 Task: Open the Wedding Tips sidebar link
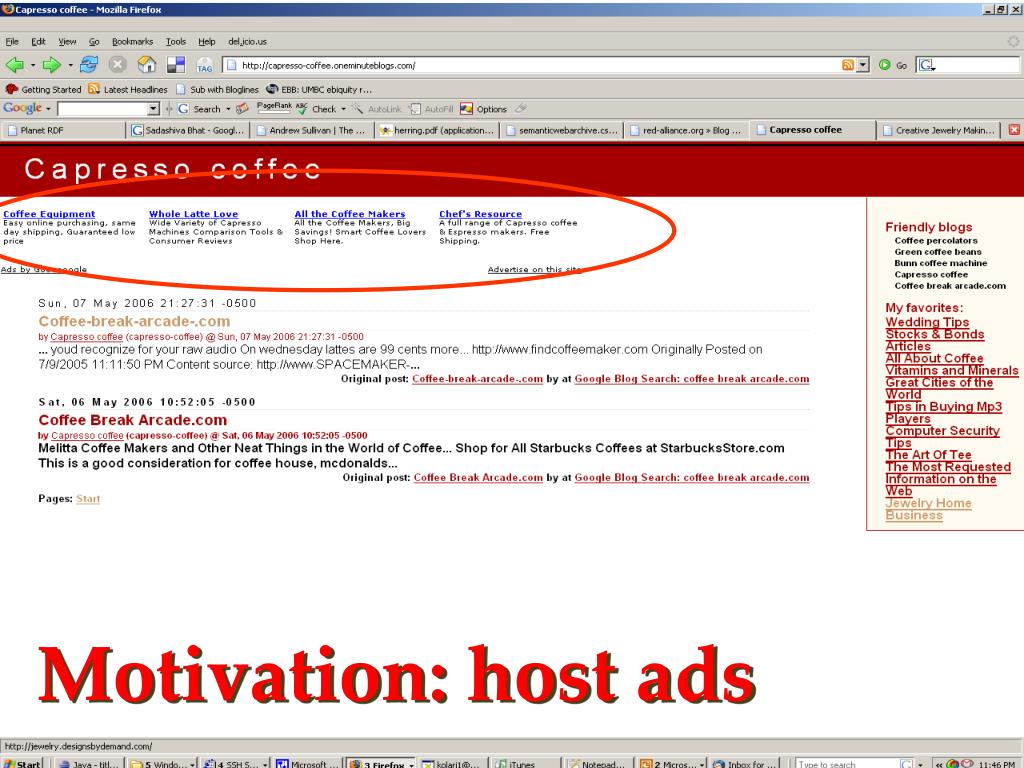927,322
